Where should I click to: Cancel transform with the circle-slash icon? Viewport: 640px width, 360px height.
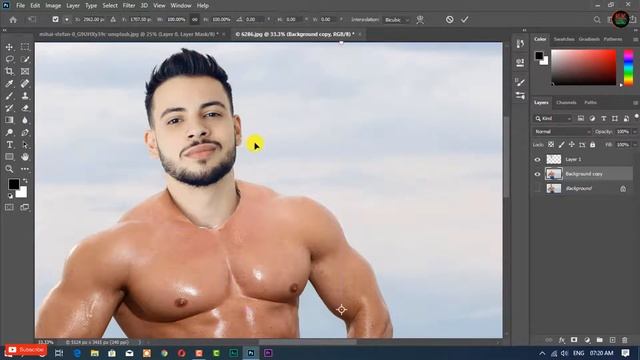click(449, 20)
